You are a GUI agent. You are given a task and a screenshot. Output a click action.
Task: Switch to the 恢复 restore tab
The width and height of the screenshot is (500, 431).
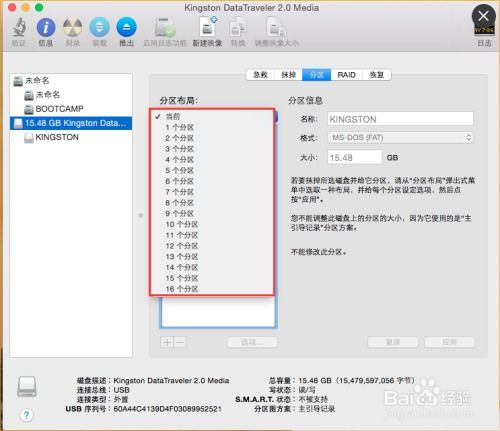coord(377,75)
